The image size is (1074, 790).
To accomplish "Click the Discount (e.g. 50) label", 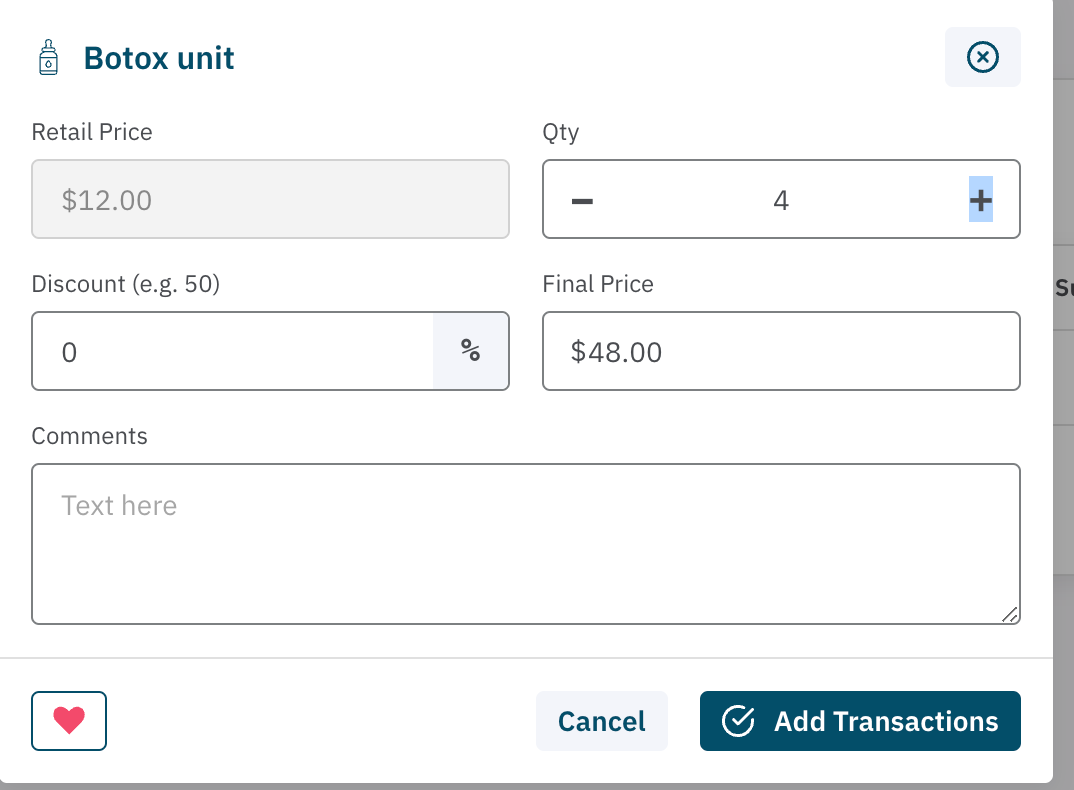I will [x=125, y=284].
